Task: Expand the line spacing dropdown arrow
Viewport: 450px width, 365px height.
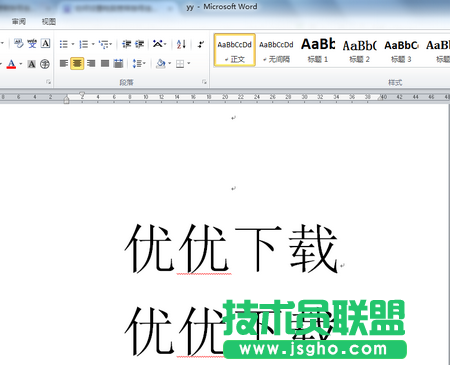Action: click(x=144, y=63)
